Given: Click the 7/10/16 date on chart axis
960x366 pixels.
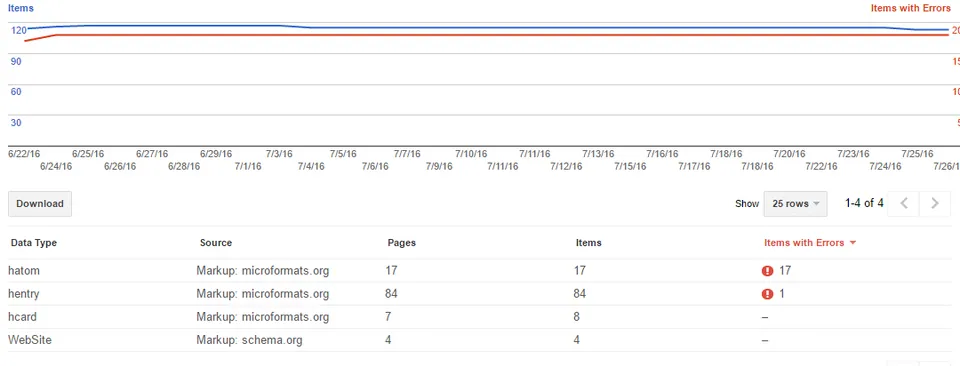Looking at the screenshot, I should (x=471, y=154).
